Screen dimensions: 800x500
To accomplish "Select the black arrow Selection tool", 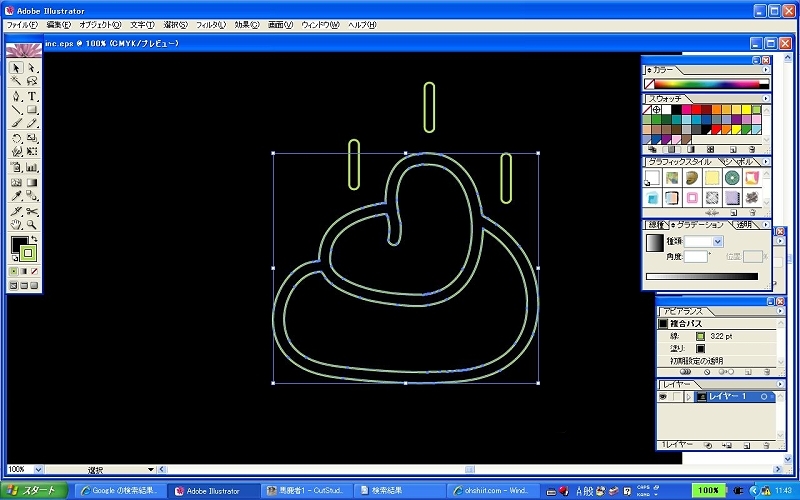I will click(16, 68).
